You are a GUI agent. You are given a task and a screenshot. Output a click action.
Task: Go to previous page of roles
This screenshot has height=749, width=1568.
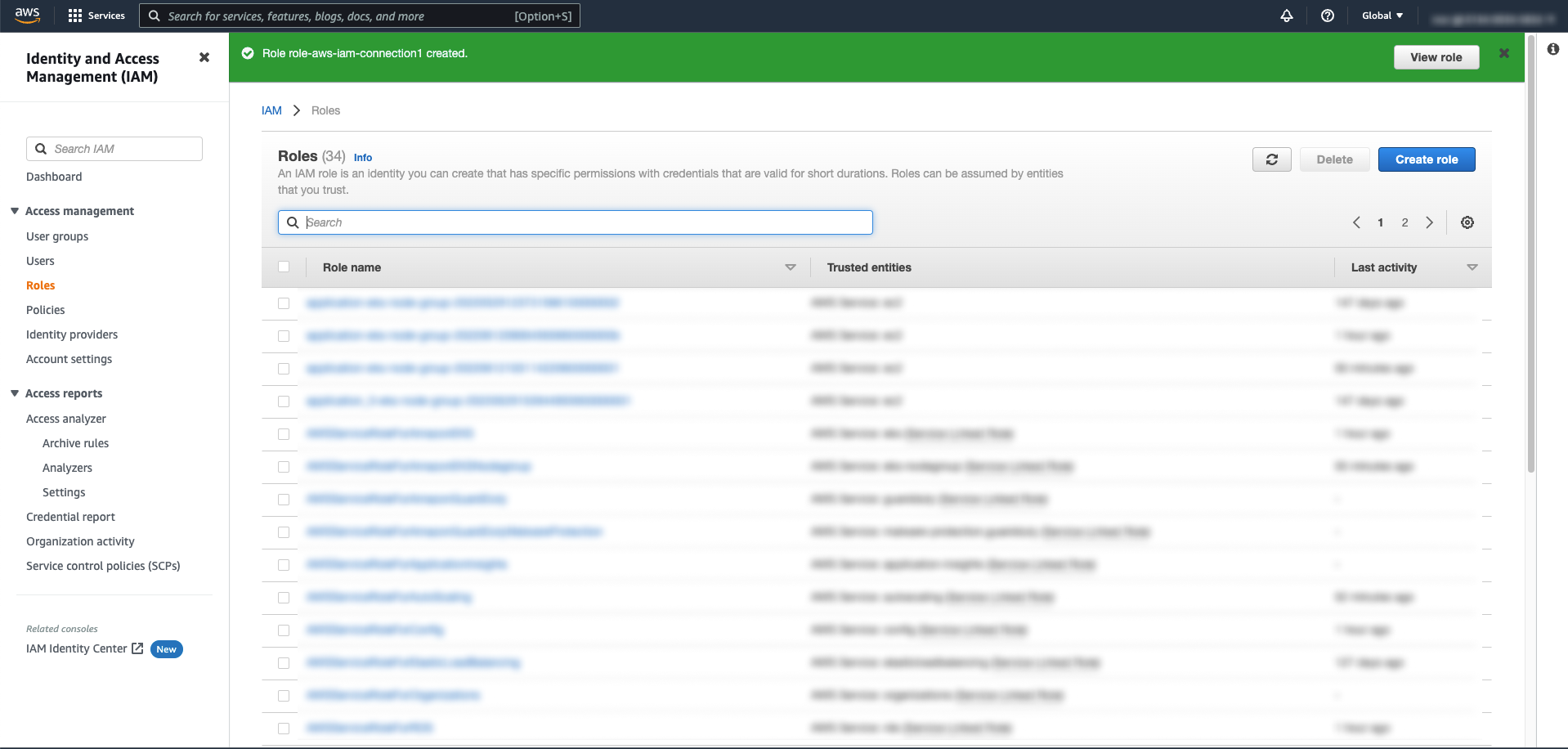pos(1356,222)
